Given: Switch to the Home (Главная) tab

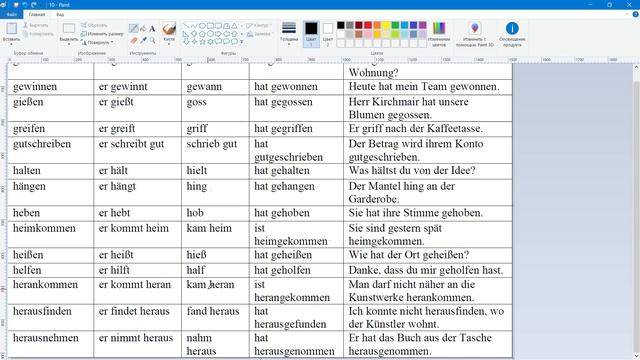Looking at the screenshot, I should [x=37, y=14].
